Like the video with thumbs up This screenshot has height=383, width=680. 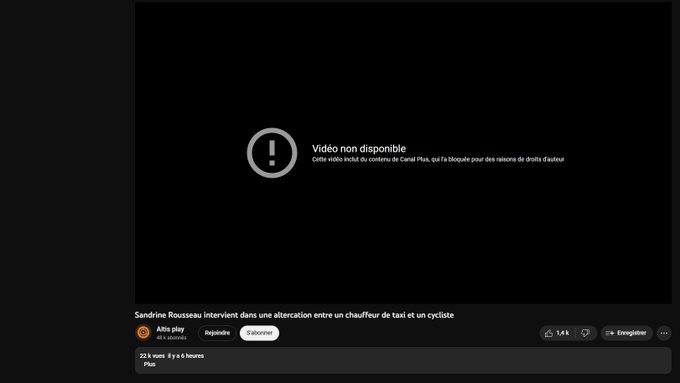[557, 333]
